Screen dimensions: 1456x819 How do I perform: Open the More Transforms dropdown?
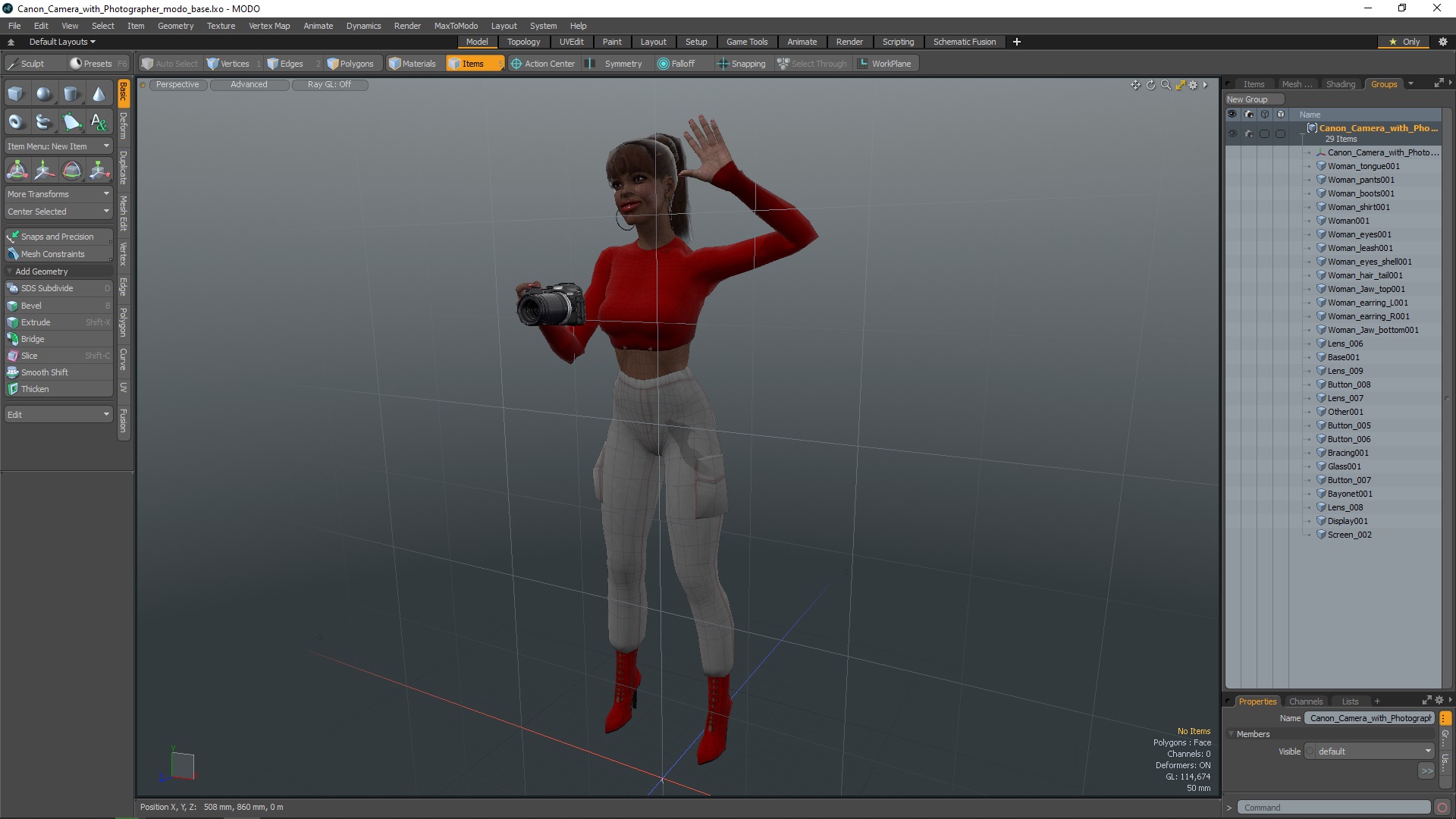tap(58, 194)
